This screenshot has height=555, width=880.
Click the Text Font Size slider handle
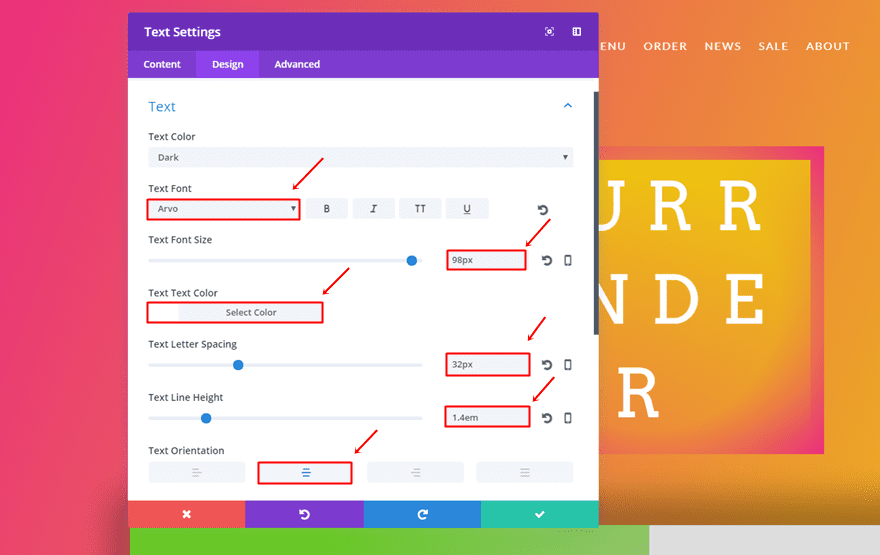(412, 261)
